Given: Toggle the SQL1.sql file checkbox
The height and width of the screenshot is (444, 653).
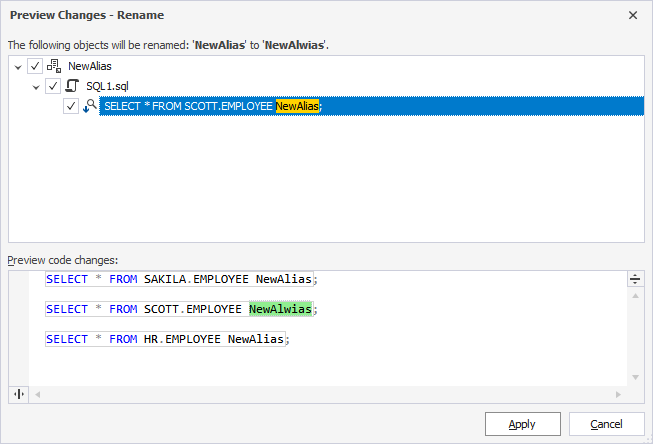Looking at the screenshot, I should click(53, 86).
